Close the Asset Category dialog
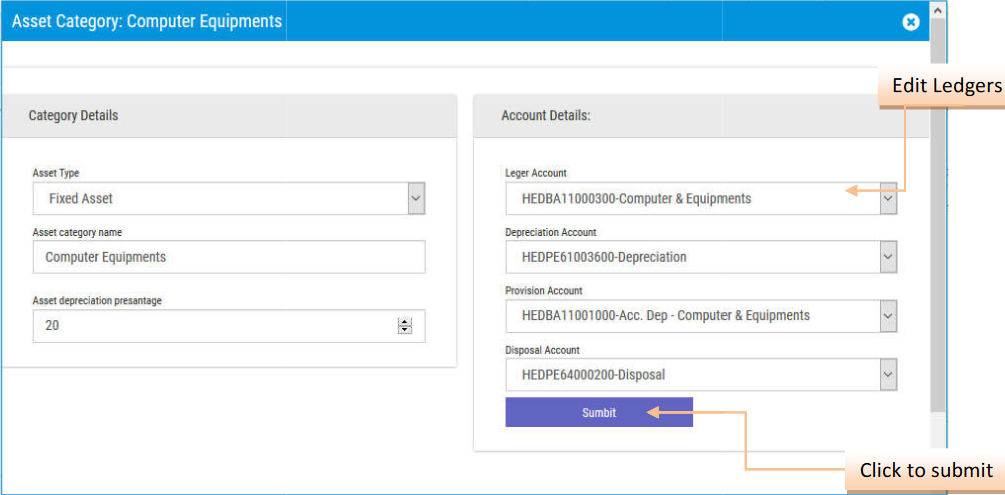The image size is (1005, 495). pyautogui.click(x=910, y=22)
